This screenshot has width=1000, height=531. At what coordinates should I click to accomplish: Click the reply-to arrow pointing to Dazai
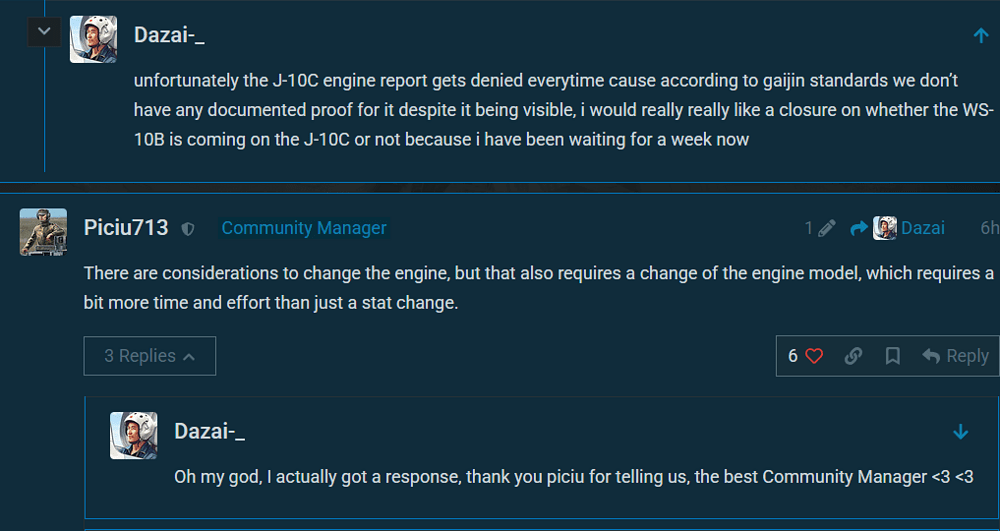(859, 228)
